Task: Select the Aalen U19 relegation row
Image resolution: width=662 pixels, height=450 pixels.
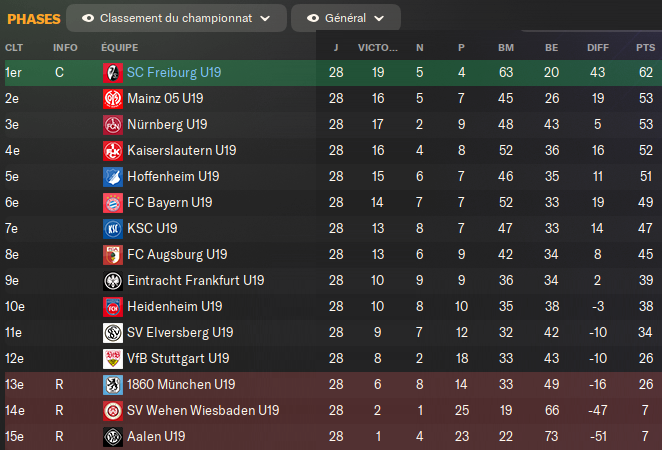Action: click(x=330, y=436)
